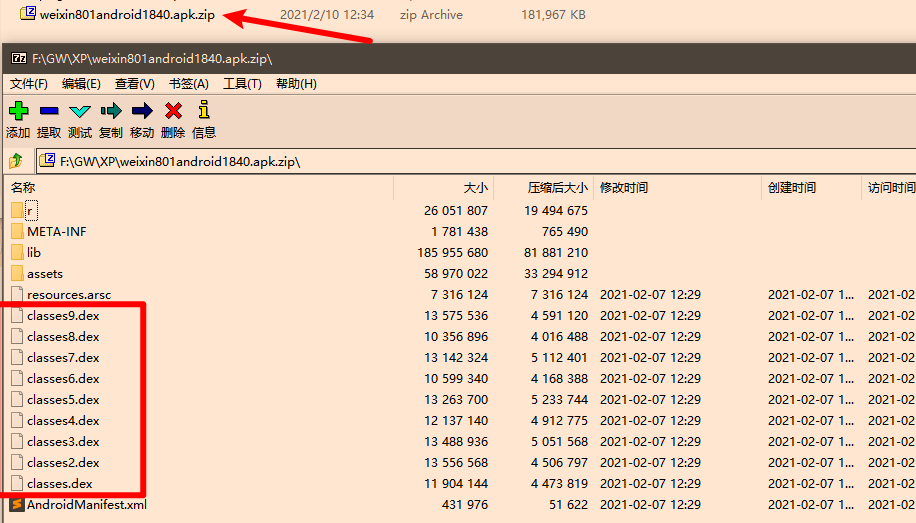Click the up-one-level folder icon
Image resolution: width=916 pixels, height=523 pixels.
tap(16, 160)
